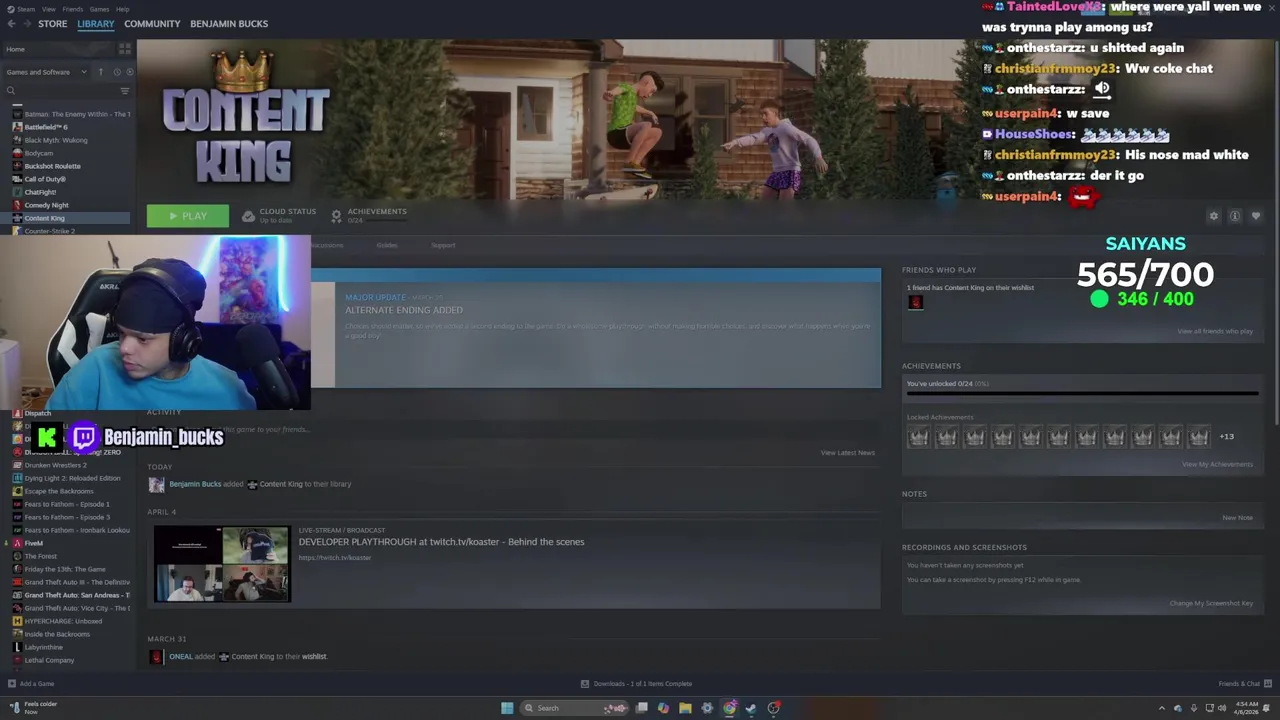
Task: Click the first locked achievement icon
Action: click(x=918, y=436)
